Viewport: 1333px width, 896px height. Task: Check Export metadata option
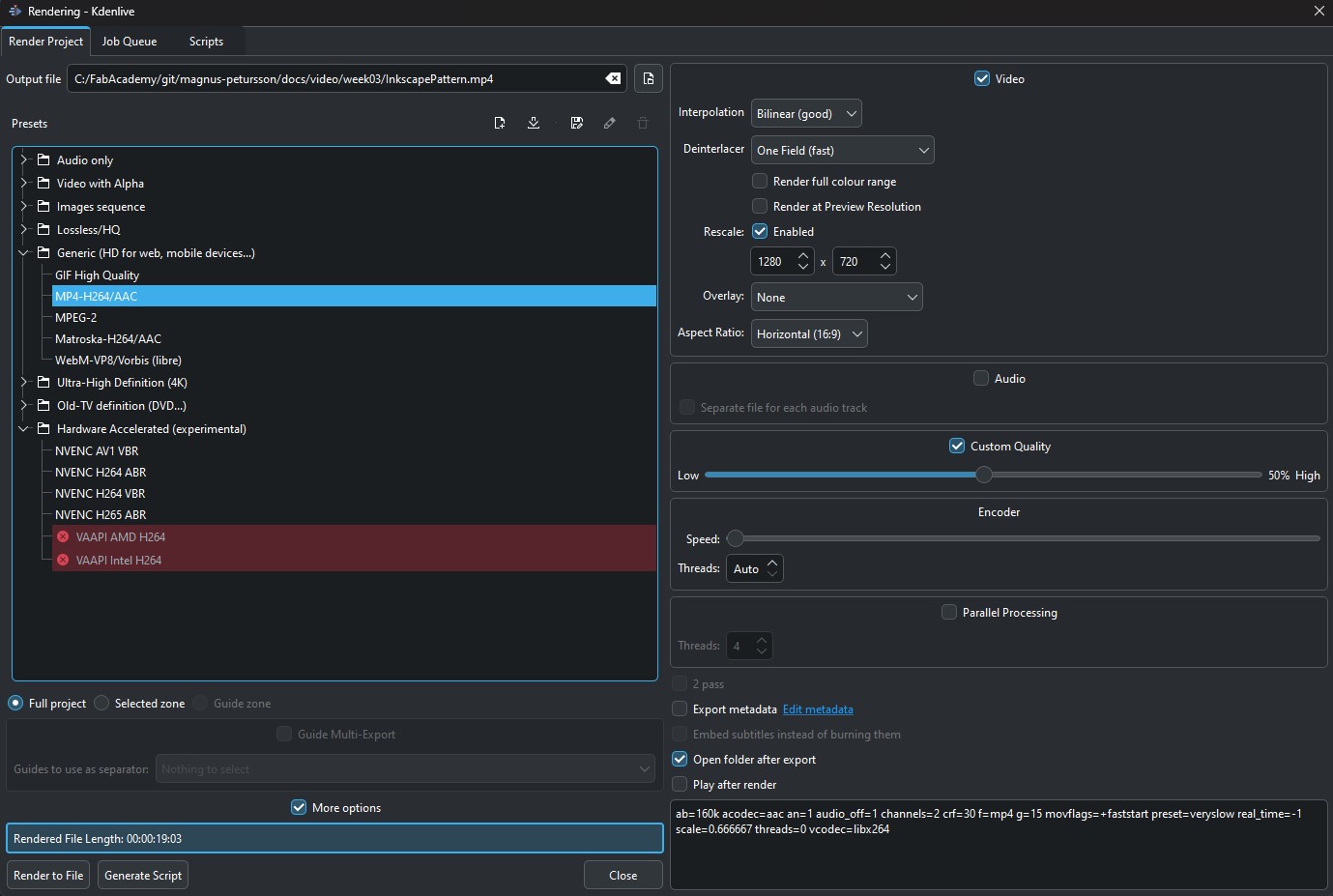point(680,708)
